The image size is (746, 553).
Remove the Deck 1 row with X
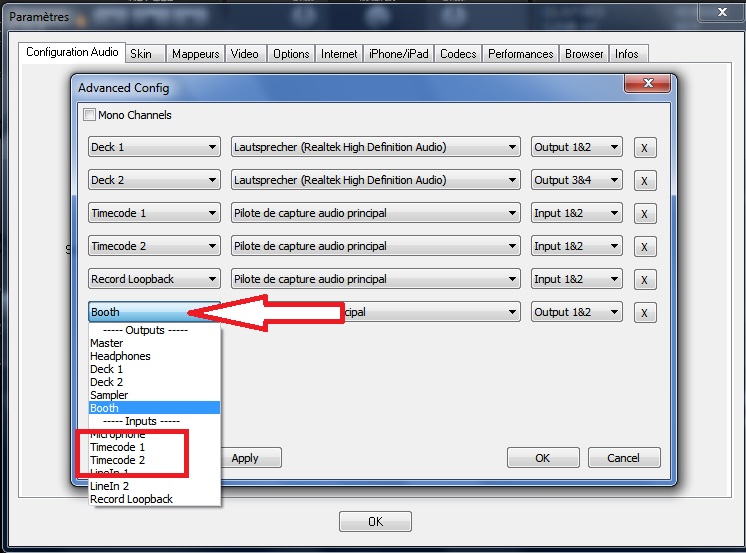pyautogui.click(x=645, y=148)
